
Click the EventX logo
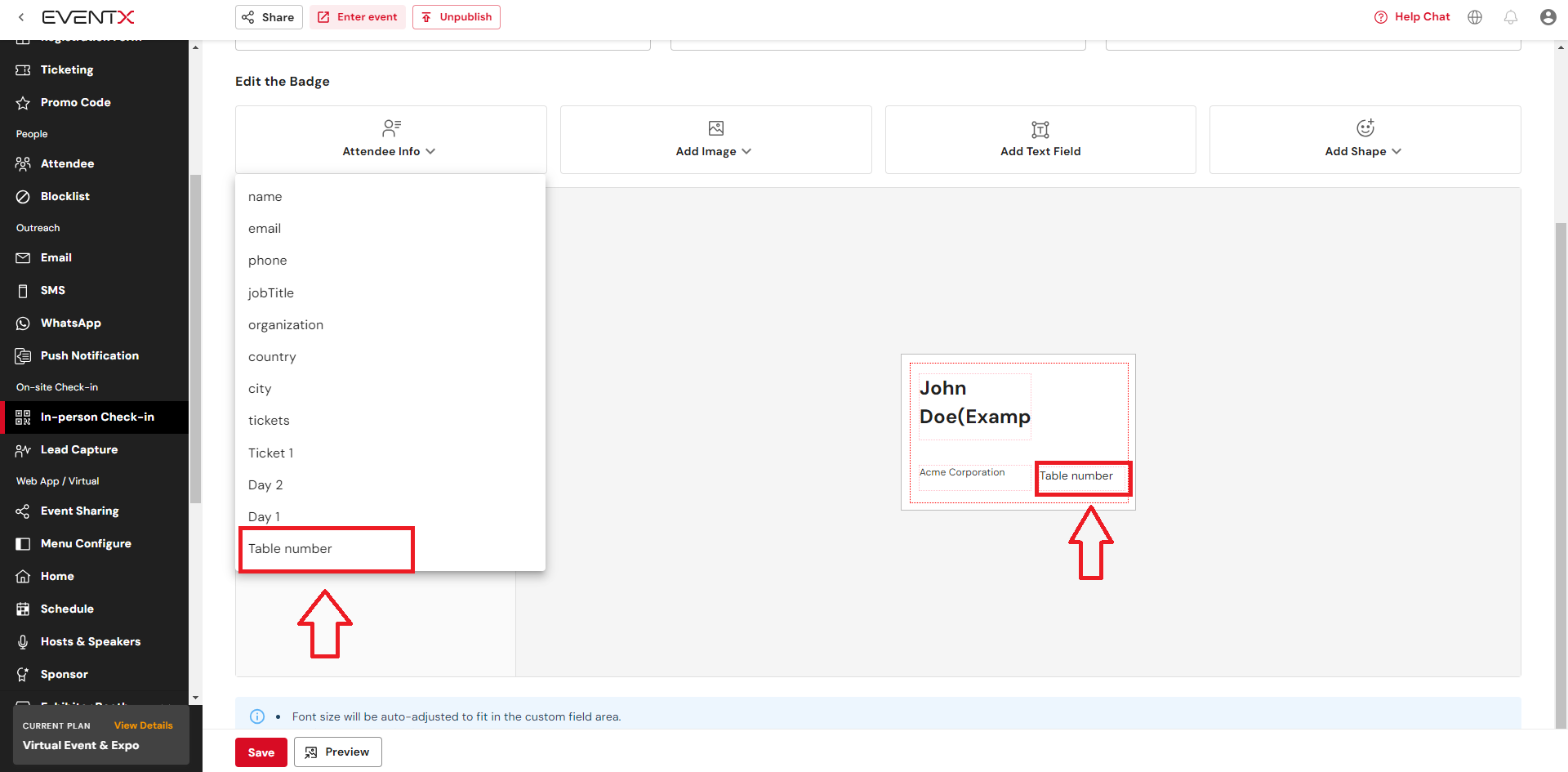[88, 17]
